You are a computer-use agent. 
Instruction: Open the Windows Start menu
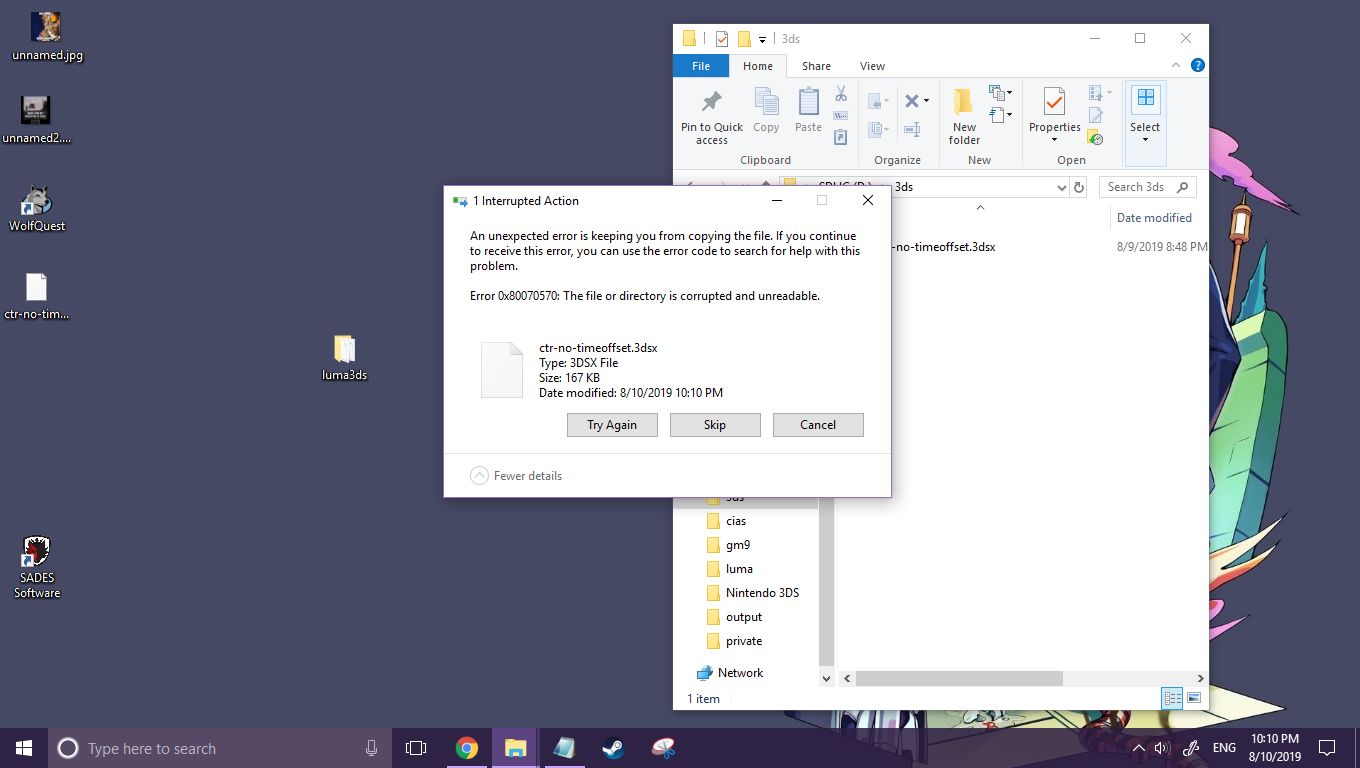tap(24, 748)
